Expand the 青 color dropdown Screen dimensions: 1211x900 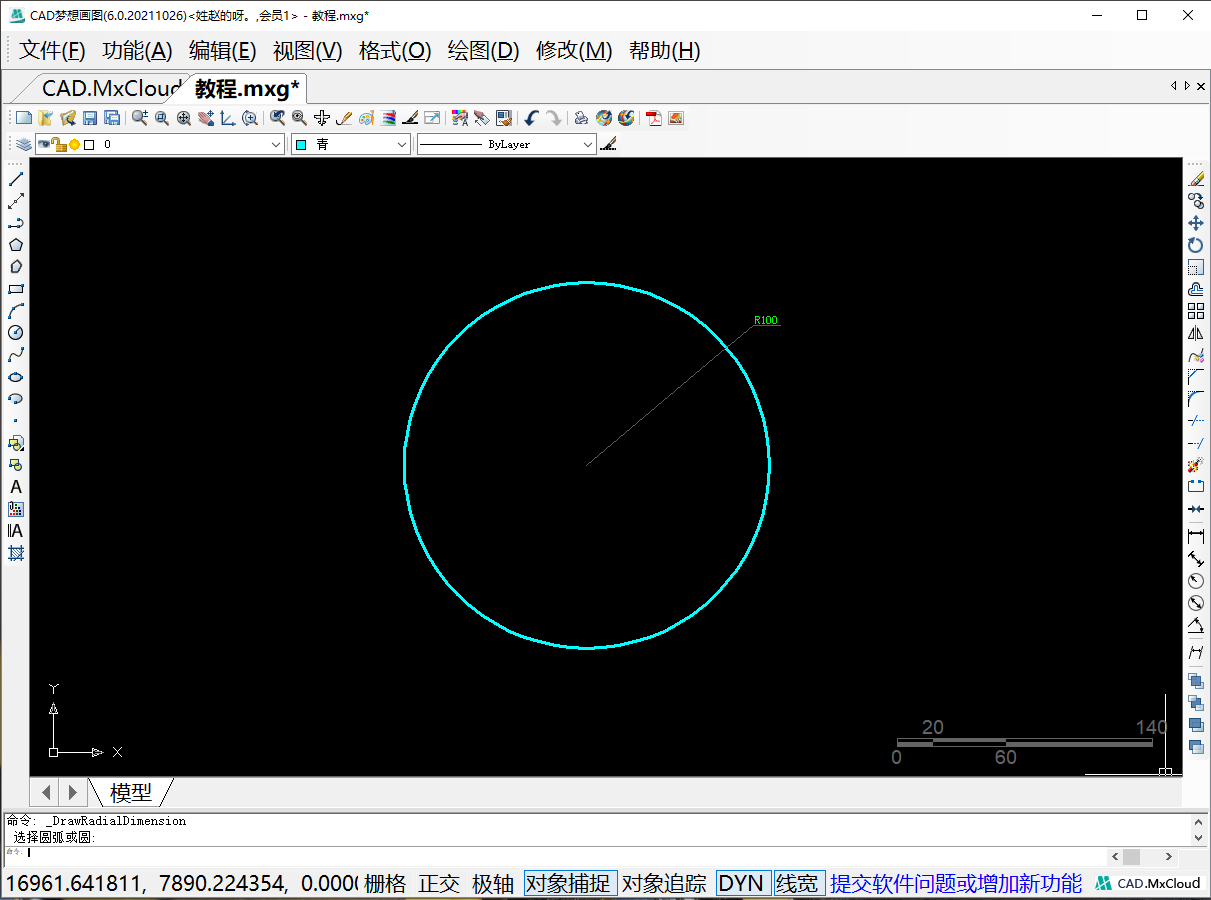pos(402,145)
